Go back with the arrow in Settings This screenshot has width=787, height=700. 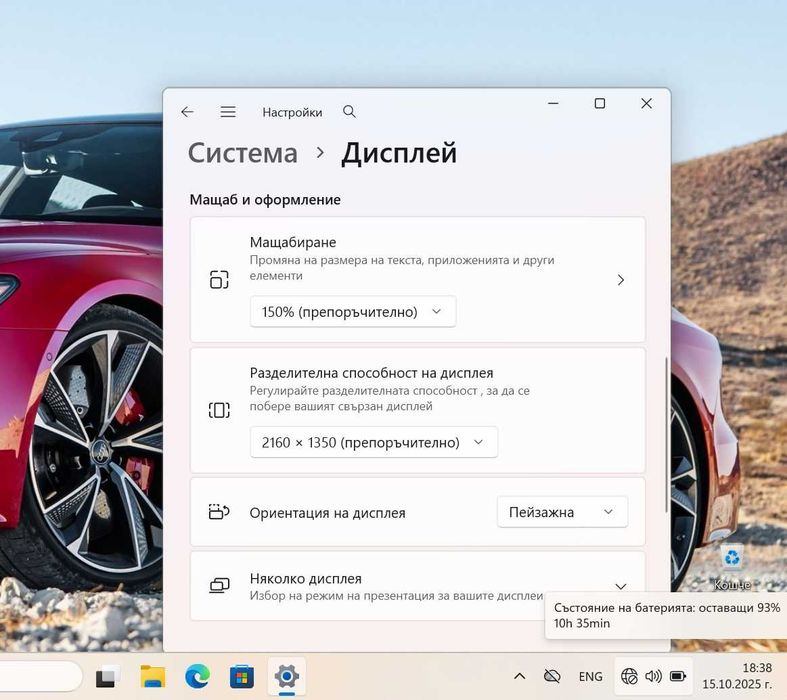point(187,112)
